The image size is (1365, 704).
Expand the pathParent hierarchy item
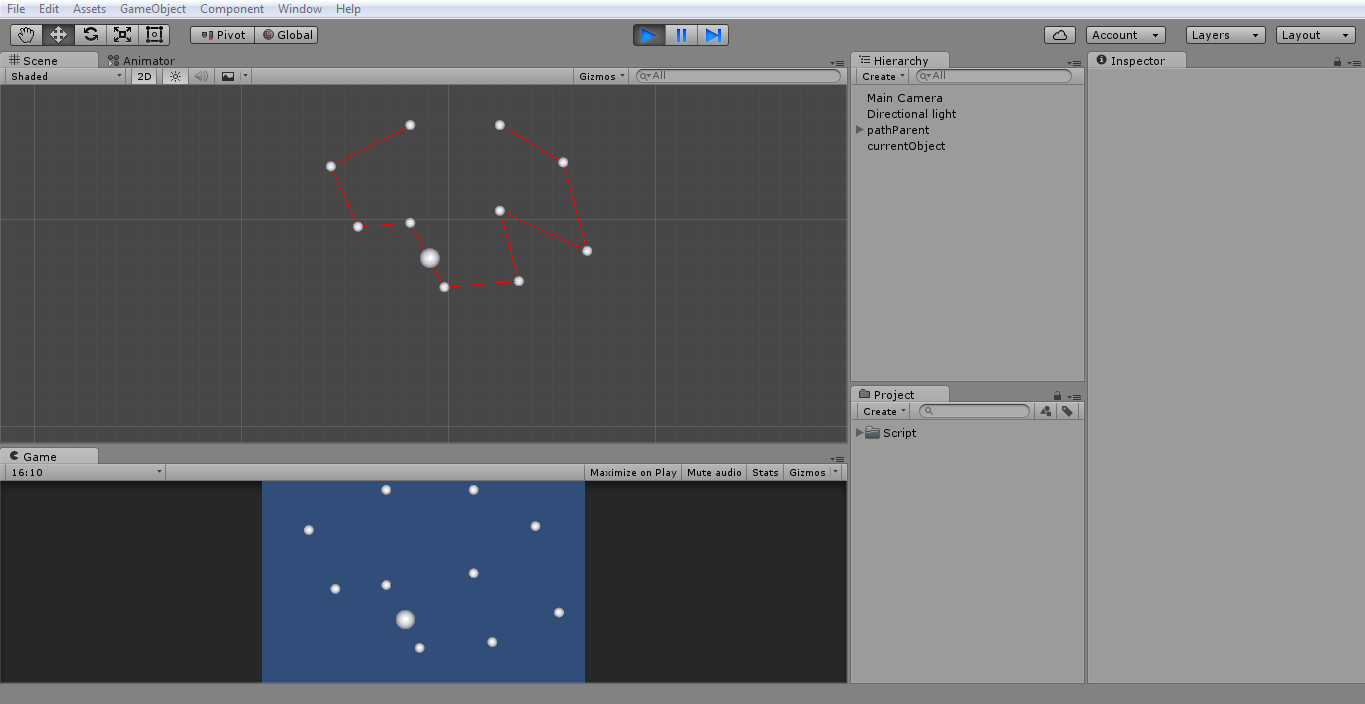tap(858, 130)
